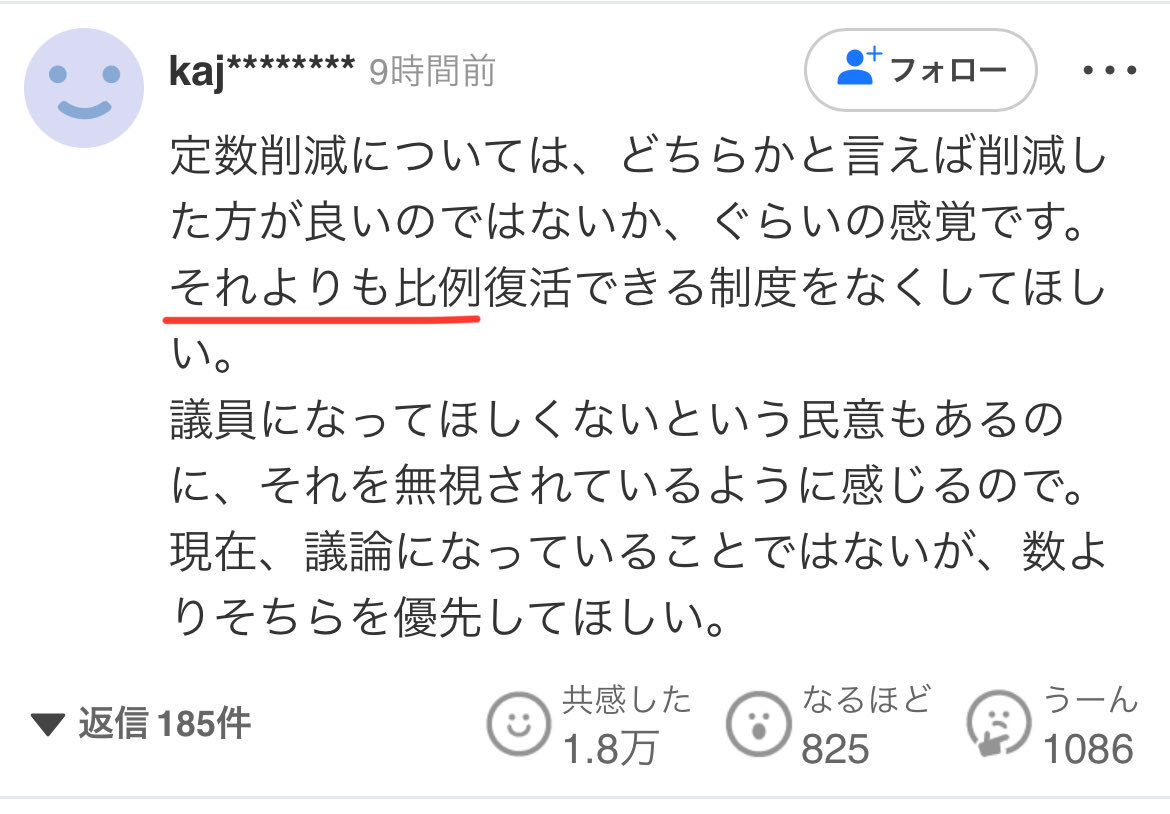The height and width of the screenshot is (814, 1170).
Task: Click the 825 reaction count
Action: (835, 749)
